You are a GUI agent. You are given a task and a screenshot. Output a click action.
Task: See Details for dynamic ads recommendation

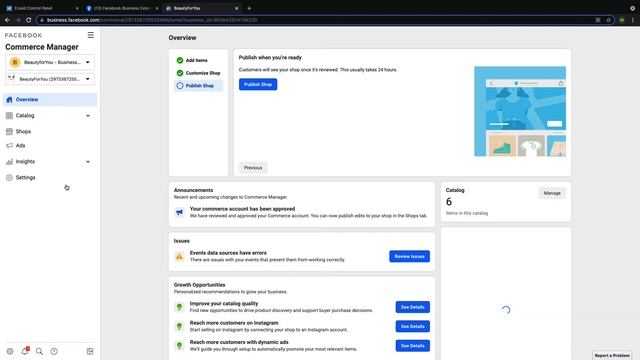(x=413, y=346)
